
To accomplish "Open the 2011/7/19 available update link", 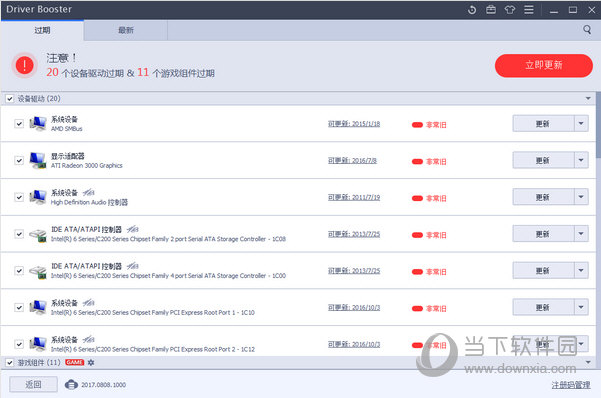I will pyautogui.click(x=354, y=197).
